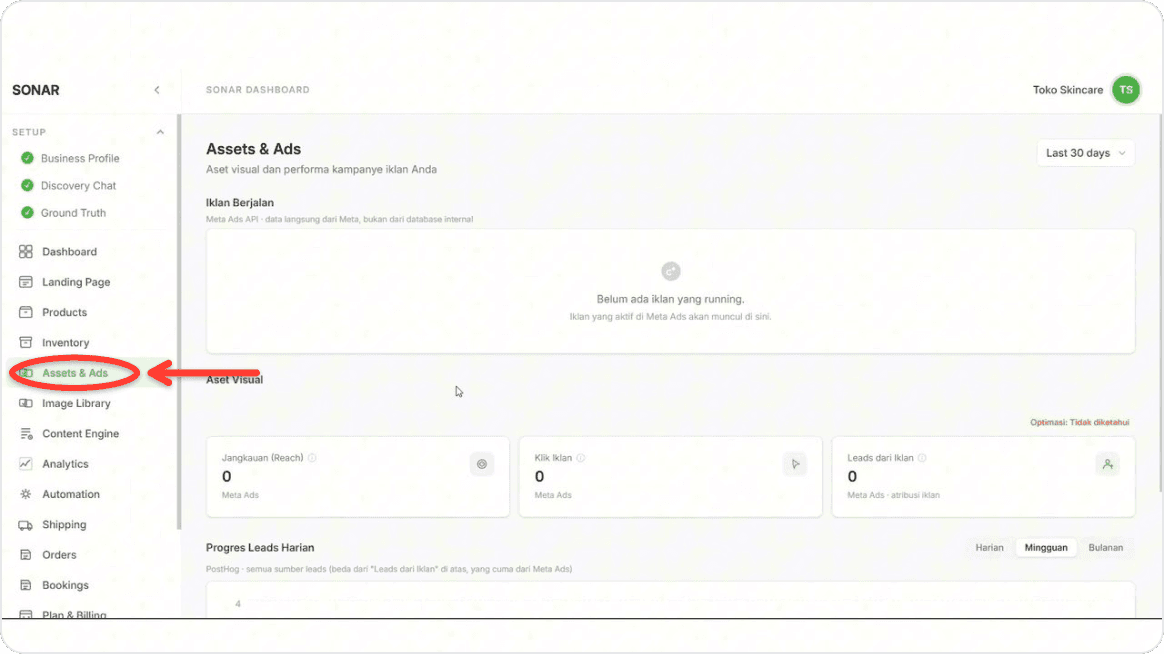This screenshot has height=654, width=1164.
Task: Open the Products section
Action: click(x=65, y=313)
